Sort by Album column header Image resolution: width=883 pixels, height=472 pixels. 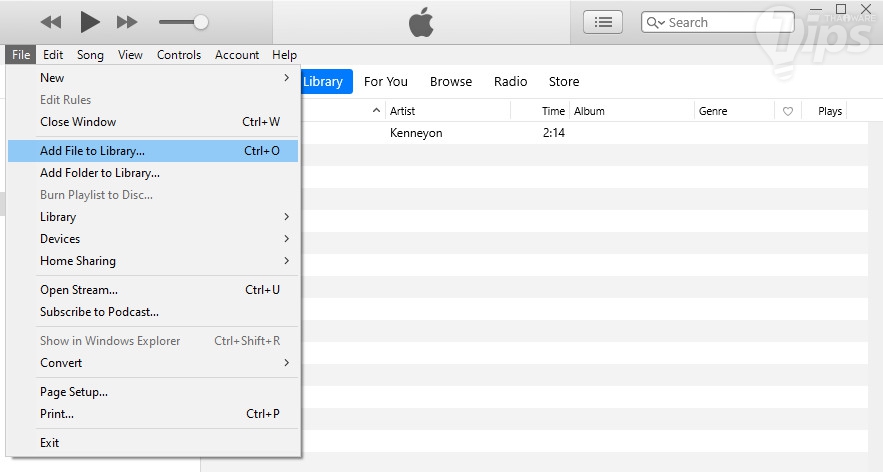[x=632, y=111]
